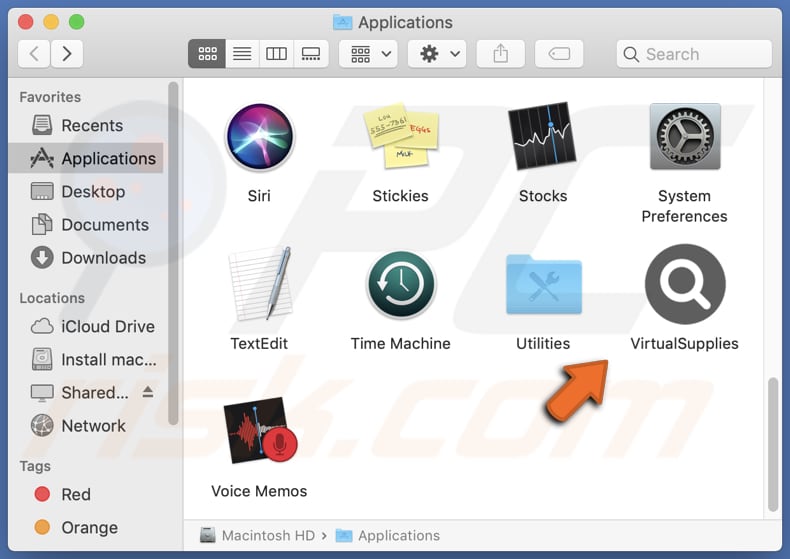Open the Action gear dropdown menu

click(437, 53)
